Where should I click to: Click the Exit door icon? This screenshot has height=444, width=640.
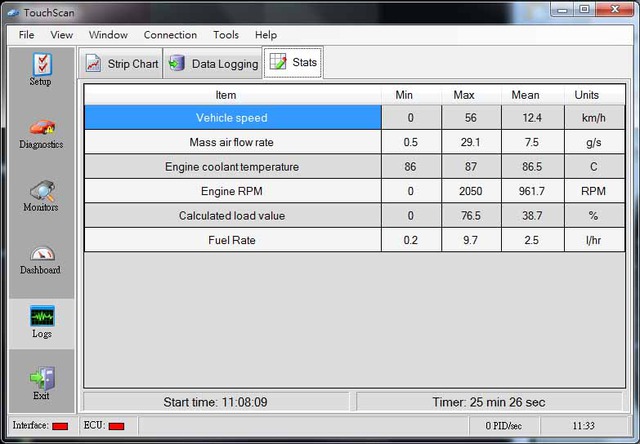[41, 380]
